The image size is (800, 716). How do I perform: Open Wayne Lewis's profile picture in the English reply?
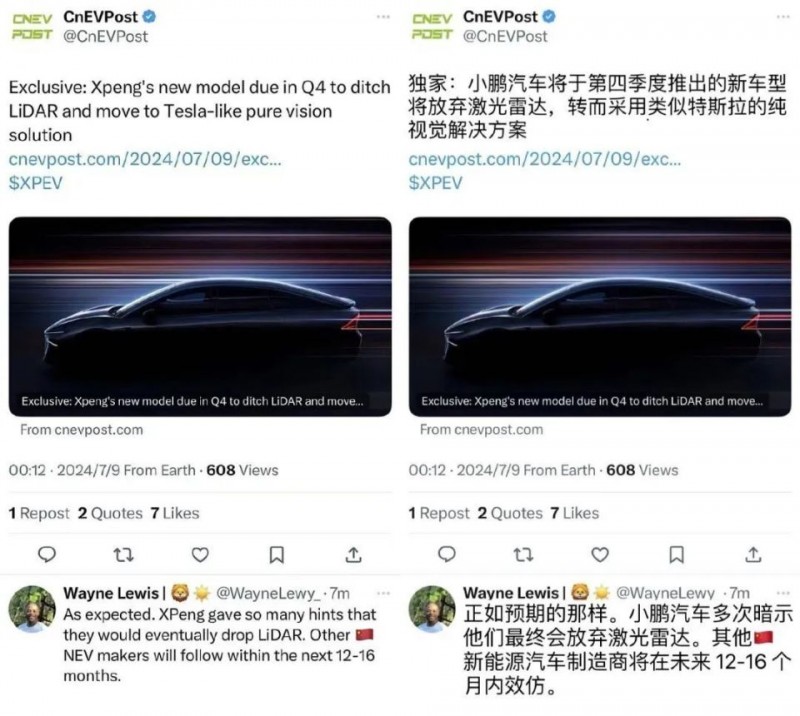point(32,608)
